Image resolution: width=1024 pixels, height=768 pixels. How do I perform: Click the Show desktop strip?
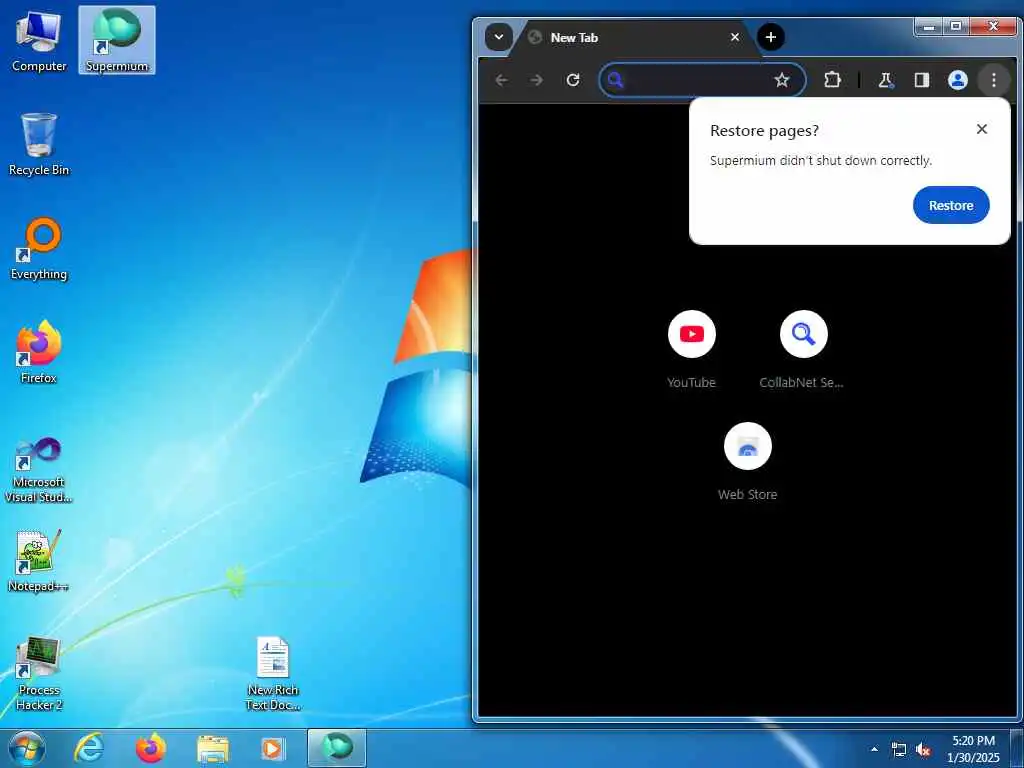point(1017,748)
